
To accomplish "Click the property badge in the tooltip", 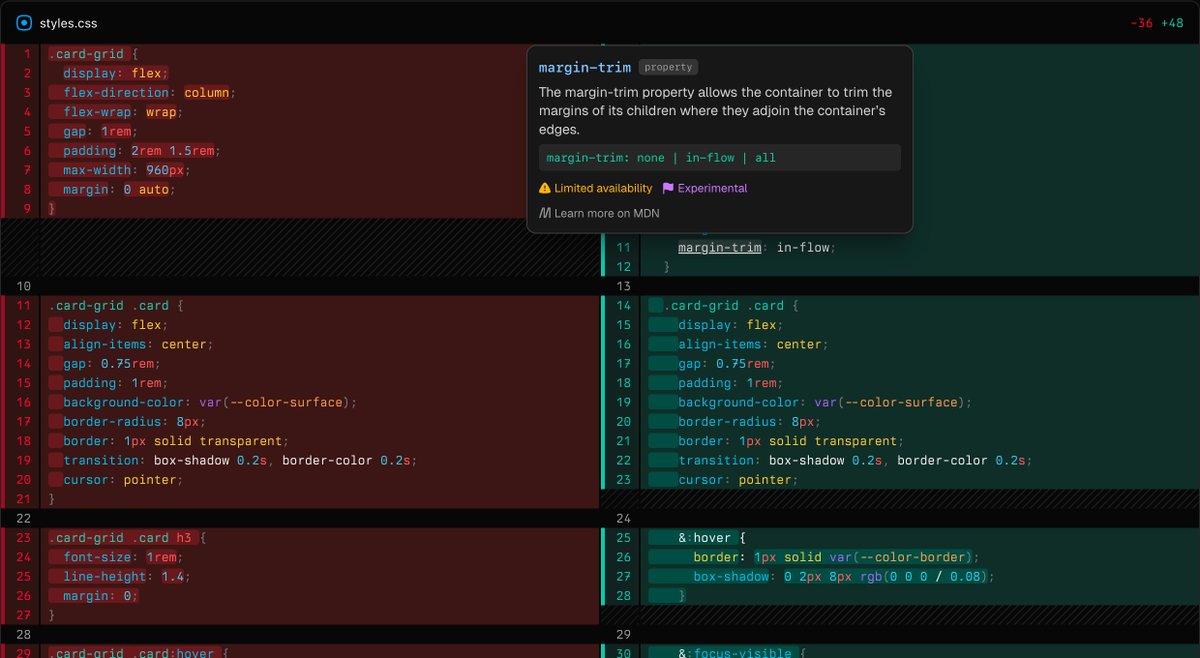I will (x=668, y=67).
